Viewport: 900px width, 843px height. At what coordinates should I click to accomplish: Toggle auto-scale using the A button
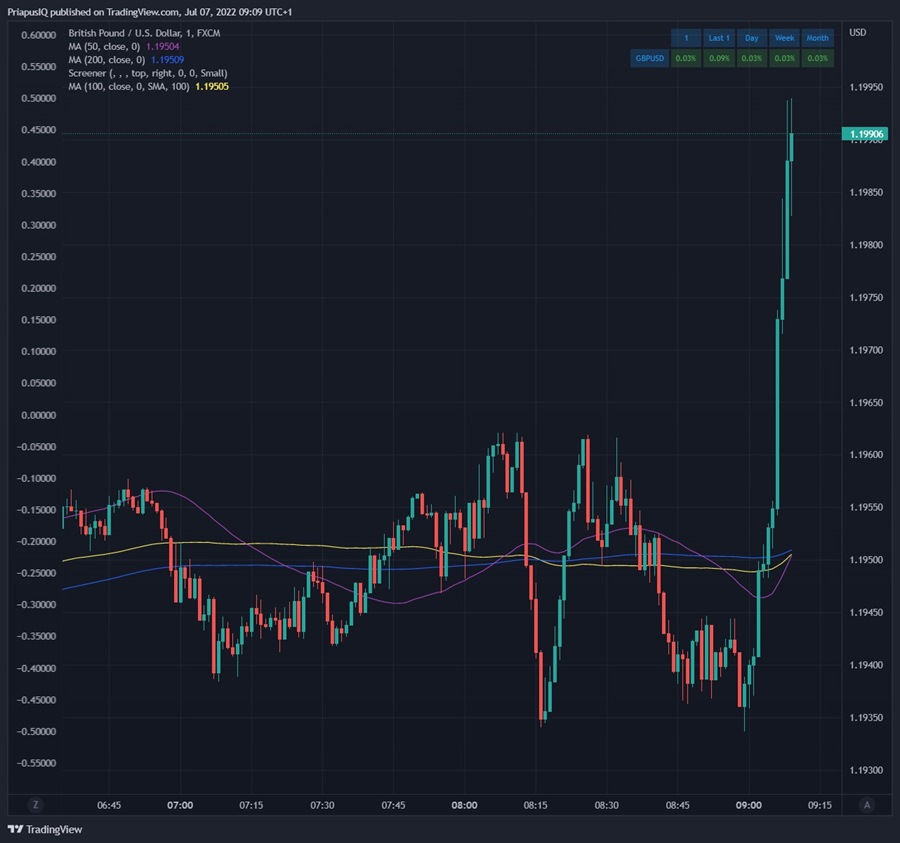(x=866, y=804)
